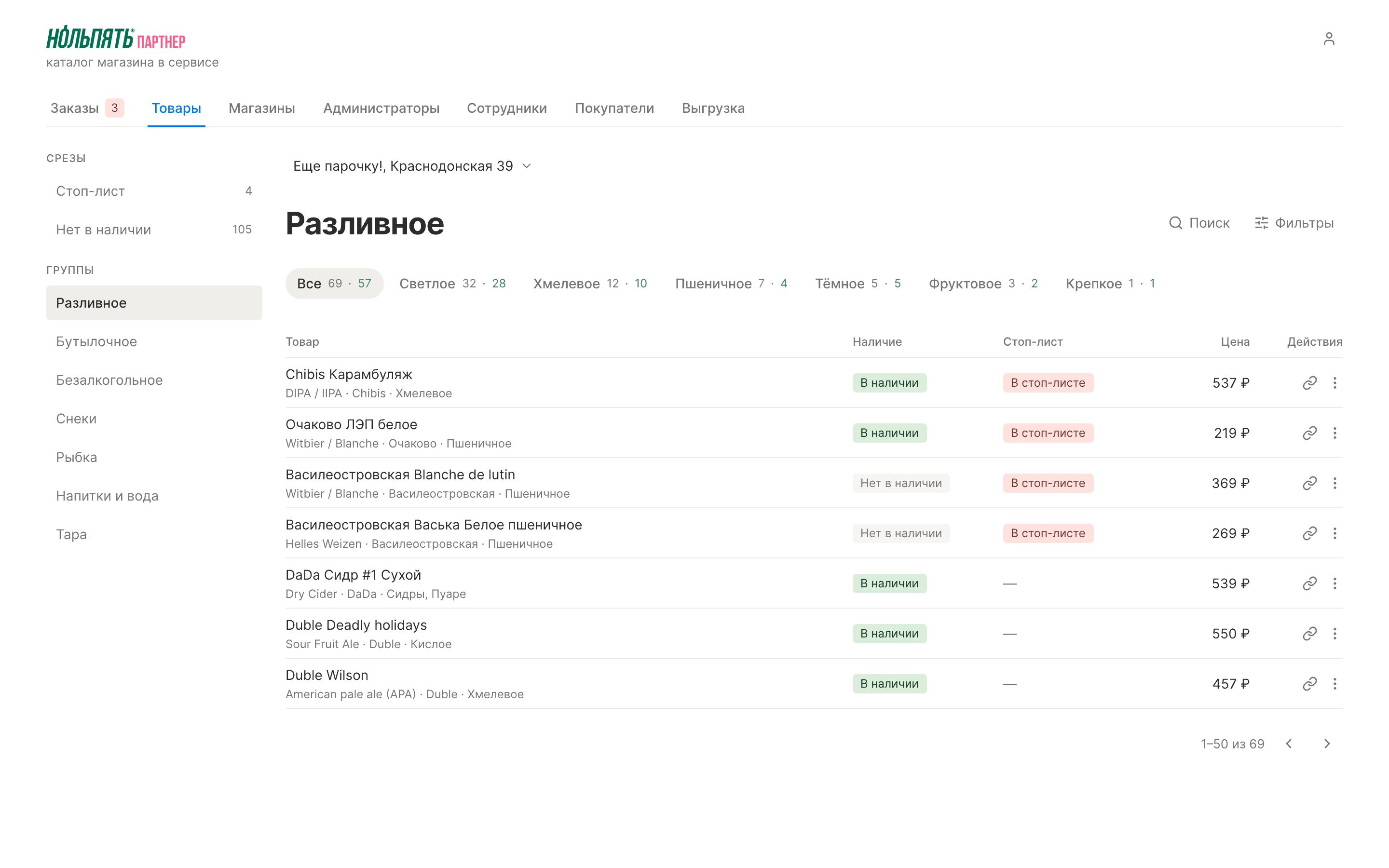This screenshot has height=868, width=1389.
Task: Filter by Тёмное category
Action: [x=858, y=284]
